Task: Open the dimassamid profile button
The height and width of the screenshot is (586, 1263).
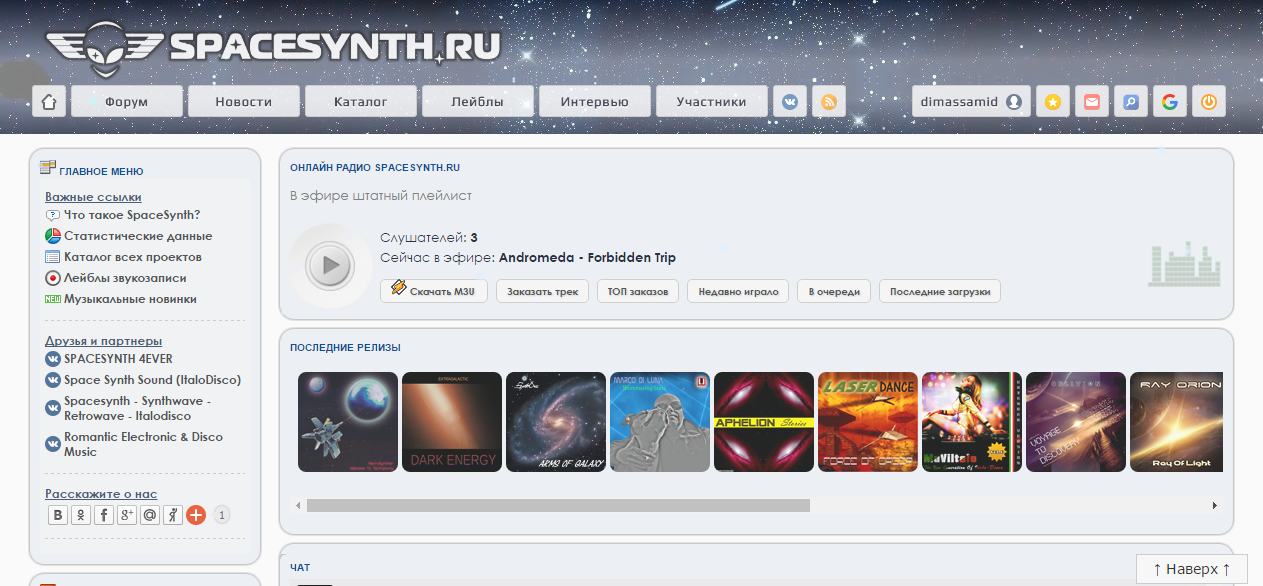Action: tap(971, 101)
